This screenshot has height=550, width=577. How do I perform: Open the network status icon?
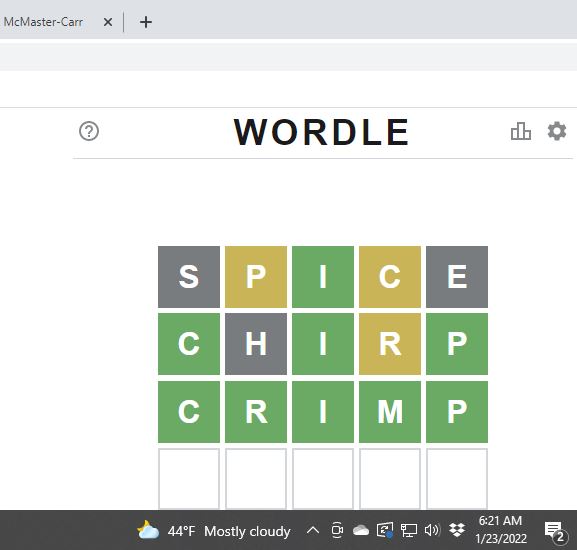point(408,530)
